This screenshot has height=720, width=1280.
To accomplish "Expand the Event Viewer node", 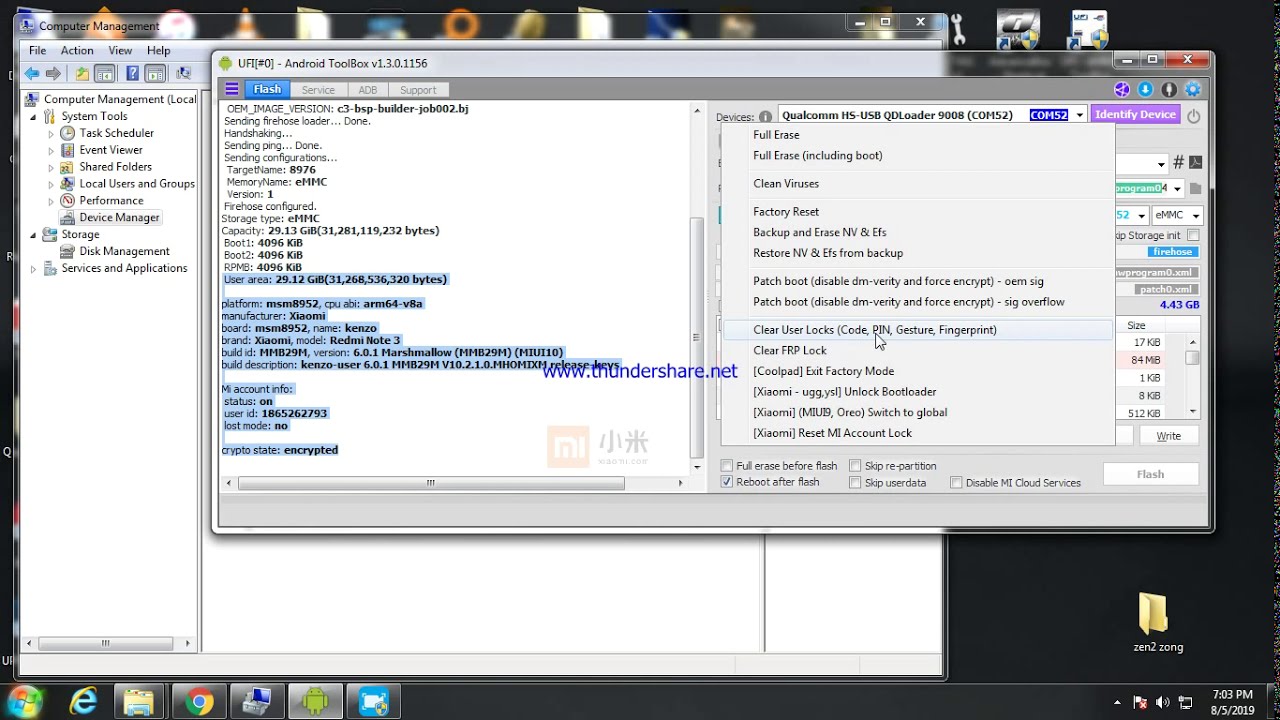I will click(51, 150).
